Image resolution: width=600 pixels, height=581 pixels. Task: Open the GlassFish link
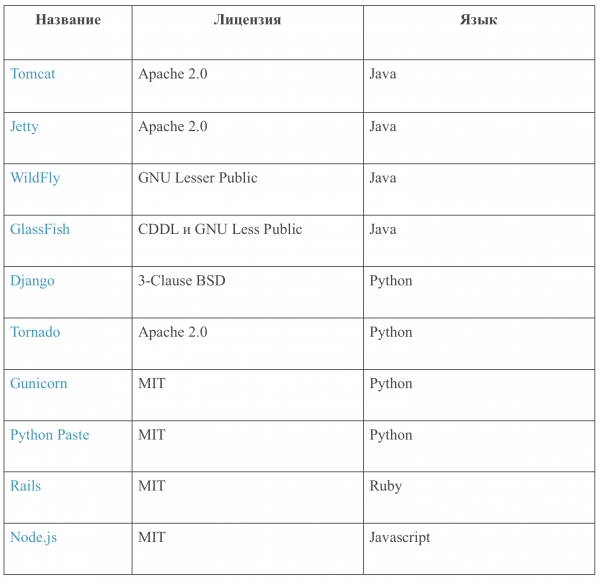pyautogui.click(x=40, y=230)
